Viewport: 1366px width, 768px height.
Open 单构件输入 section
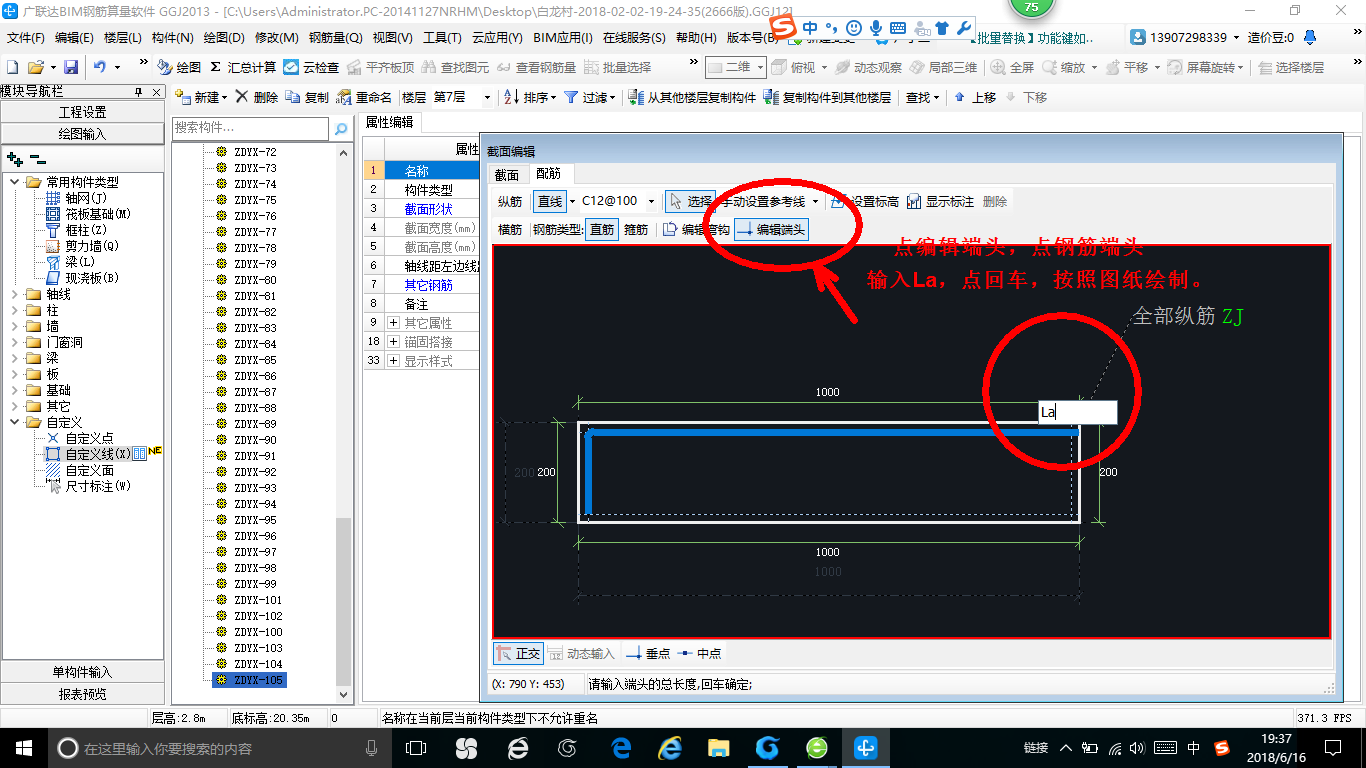point(82,672)
